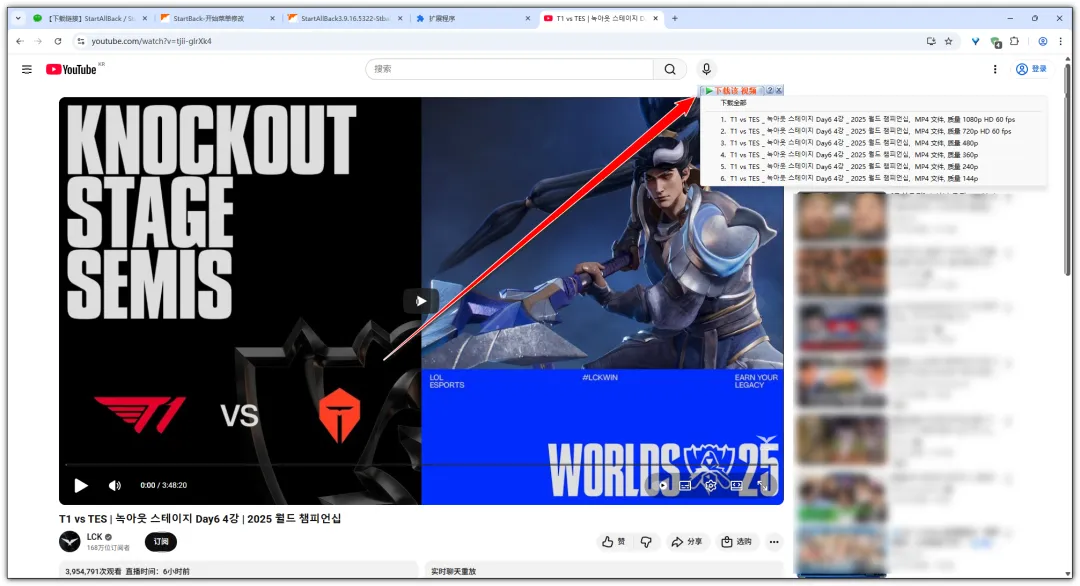Dislike the video with thumbs-down icon

pos(646,542)
